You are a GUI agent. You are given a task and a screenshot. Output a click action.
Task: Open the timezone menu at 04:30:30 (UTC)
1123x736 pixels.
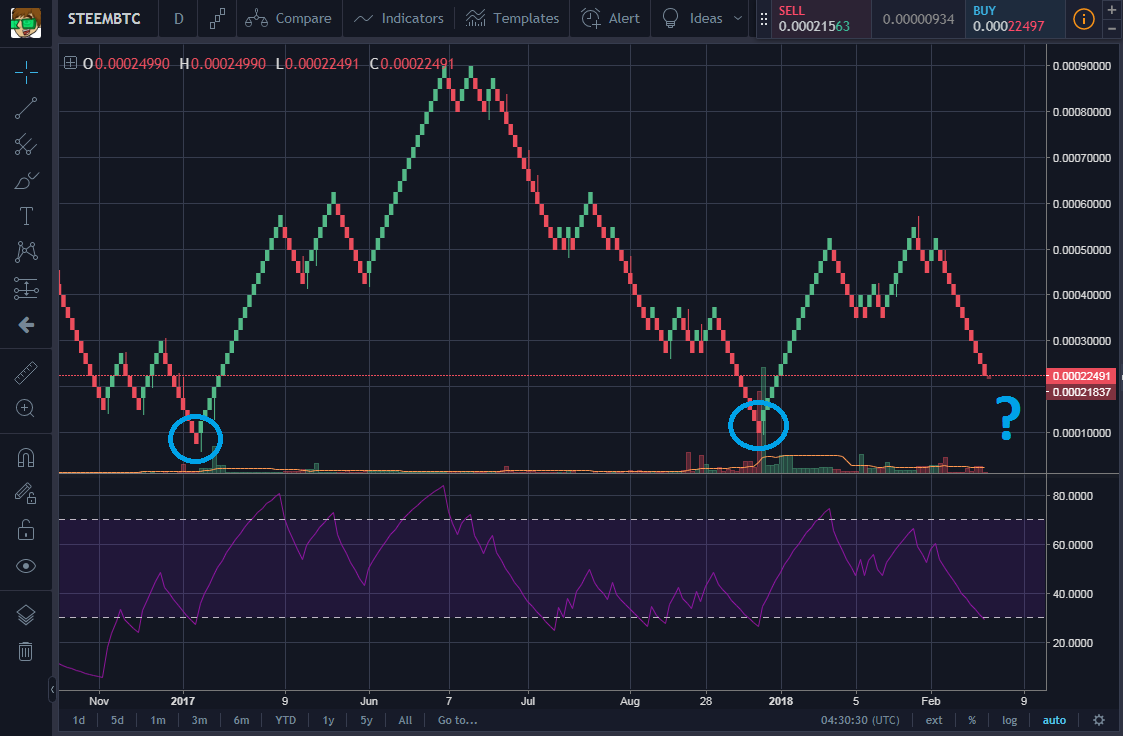(860, 720)
